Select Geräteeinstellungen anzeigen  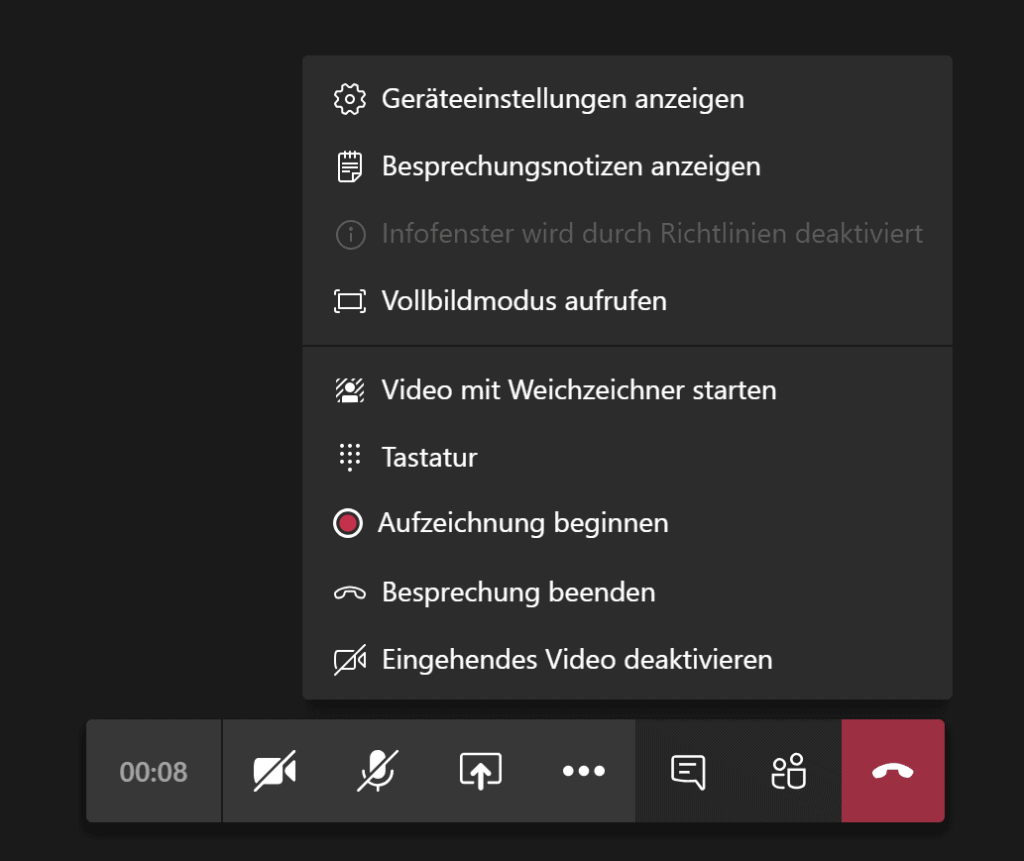627,99
